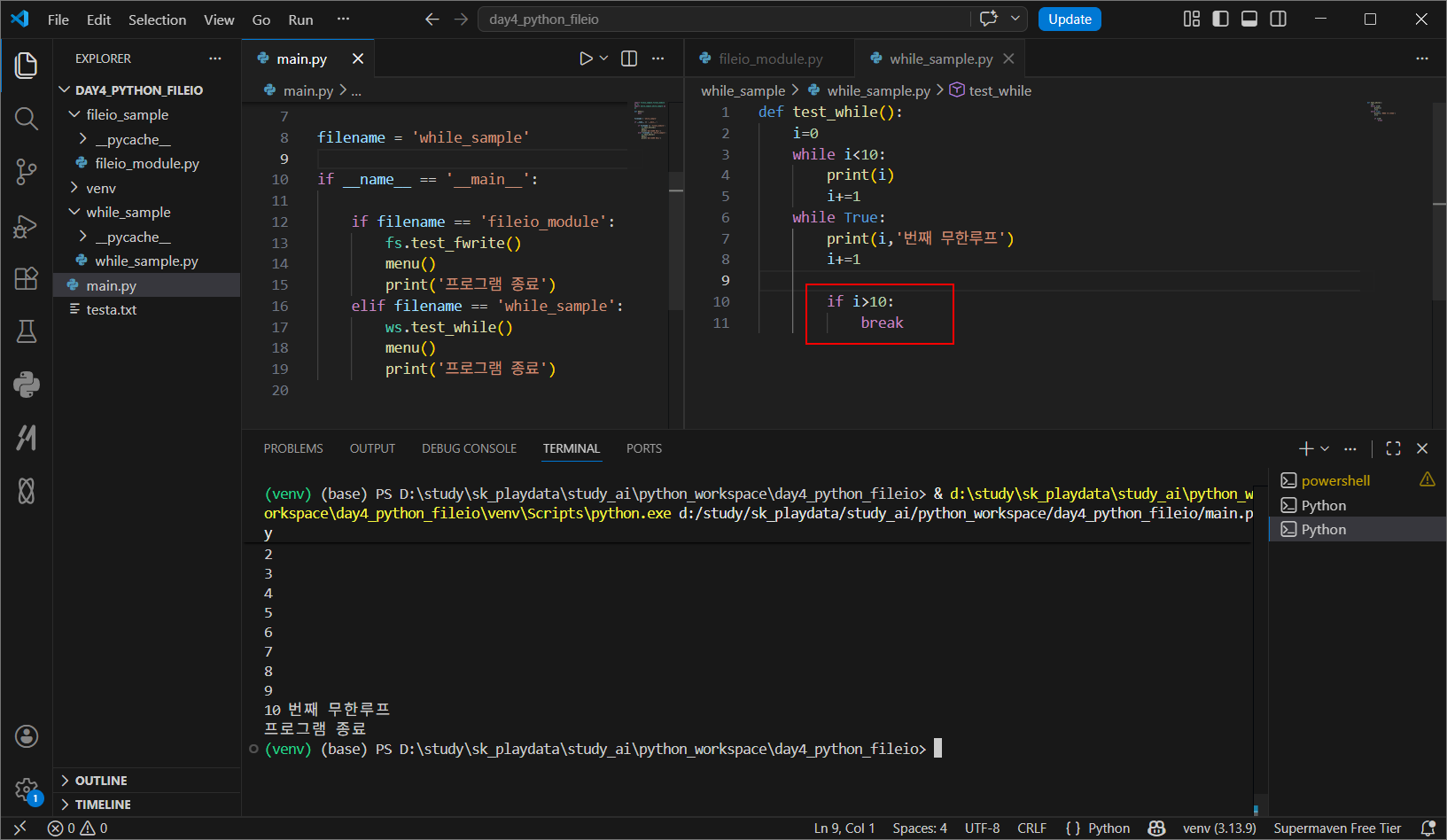
Task: Open the Source Control view
Action: pos(27,172)
